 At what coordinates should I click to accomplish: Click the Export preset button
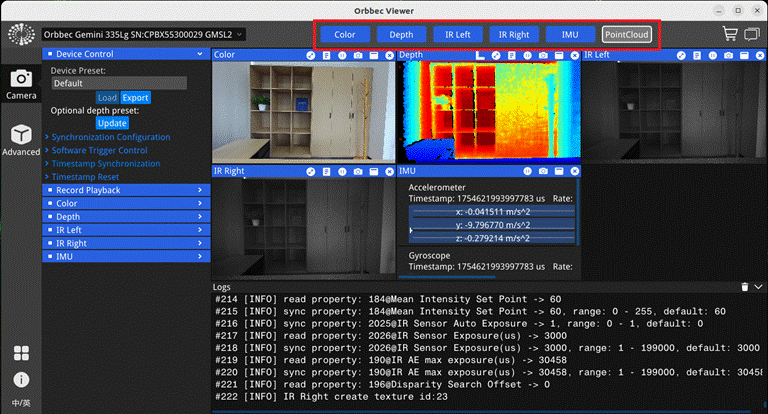pos(135,97)
